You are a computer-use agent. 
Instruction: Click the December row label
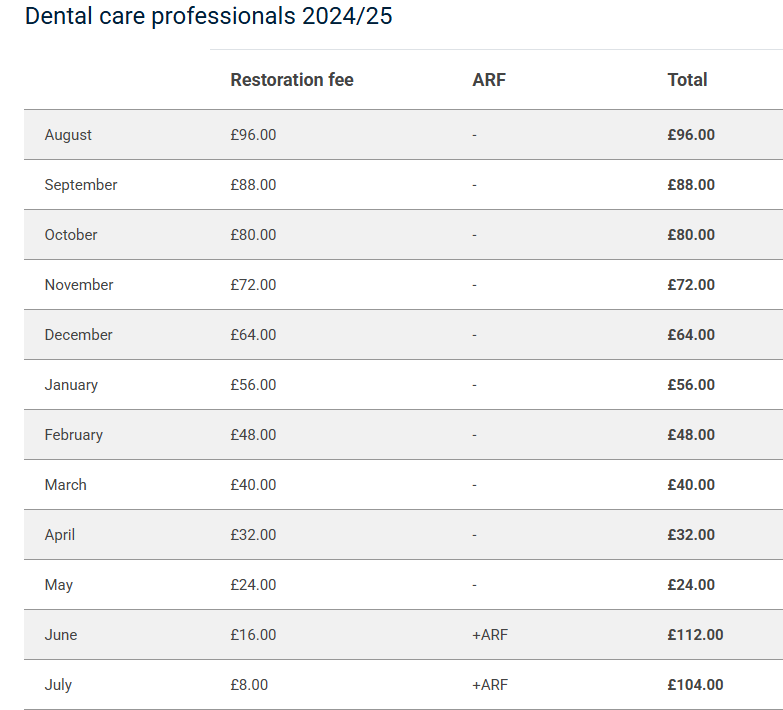[x=78, y=335]
